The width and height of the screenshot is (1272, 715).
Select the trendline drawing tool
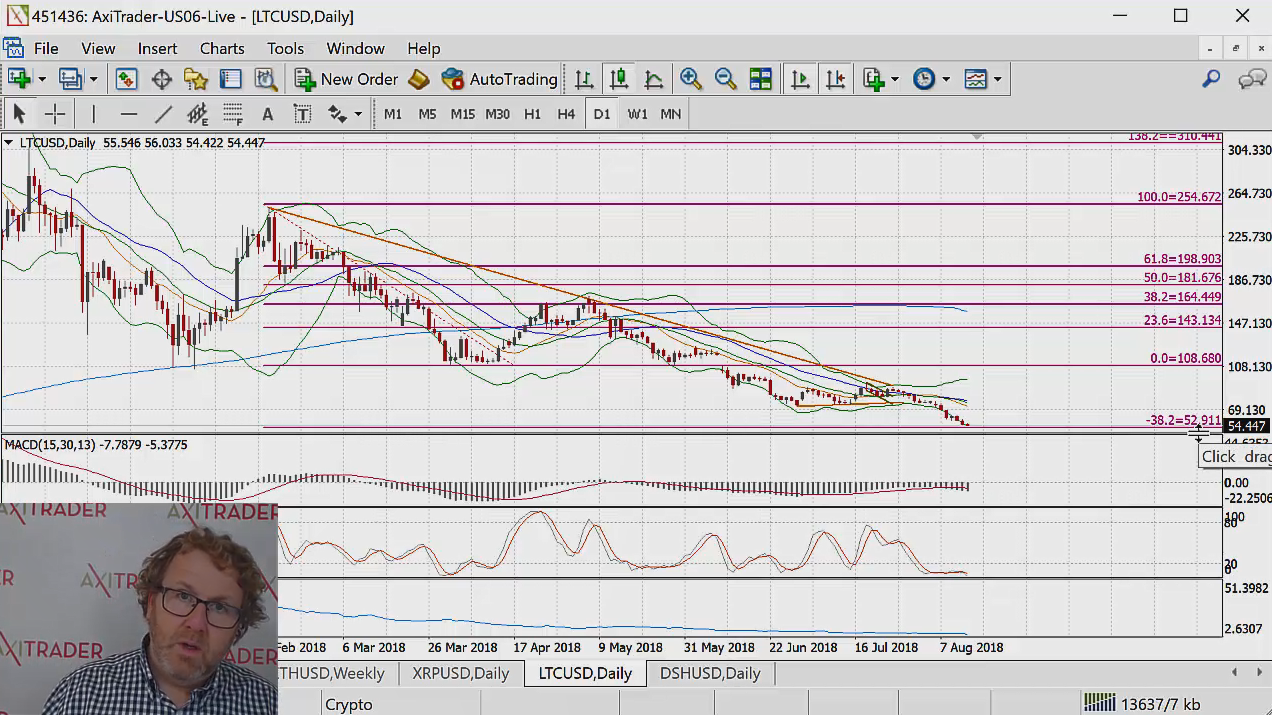[163, 114]
